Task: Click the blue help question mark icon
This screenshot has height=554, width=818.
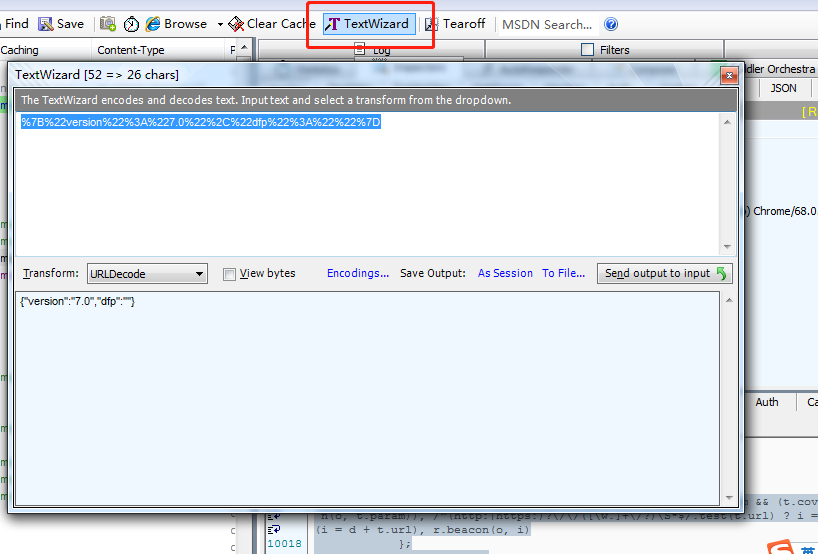Action: (x=611, y=24)
